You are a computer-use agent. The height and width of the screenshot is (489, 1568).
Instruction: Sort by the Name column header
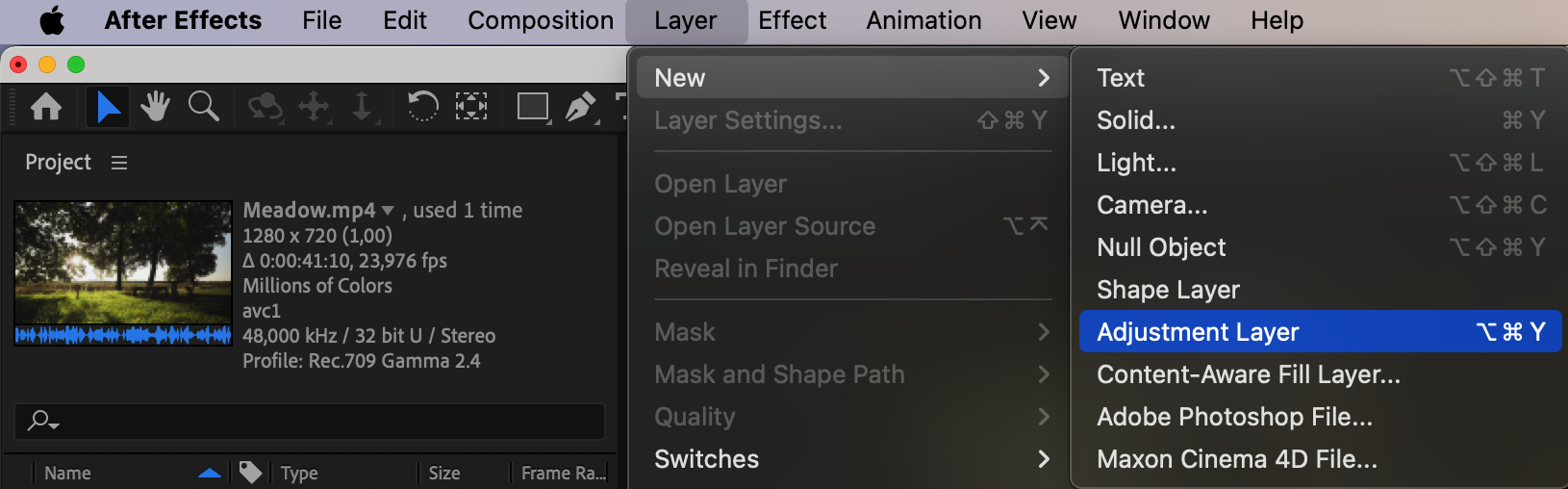tap(67, 473)
